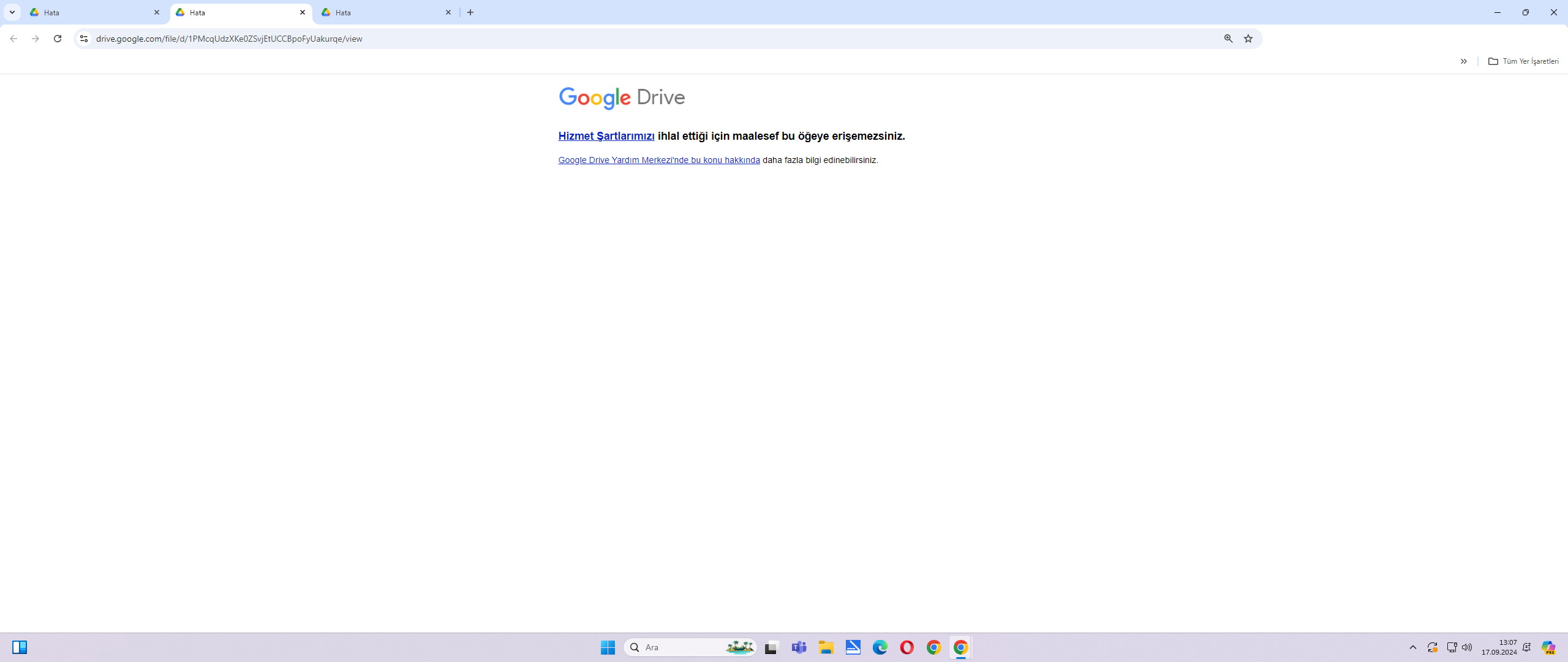
Task: Open the volume control icon
Action: pyautogui.click(x=1467, y=647)
